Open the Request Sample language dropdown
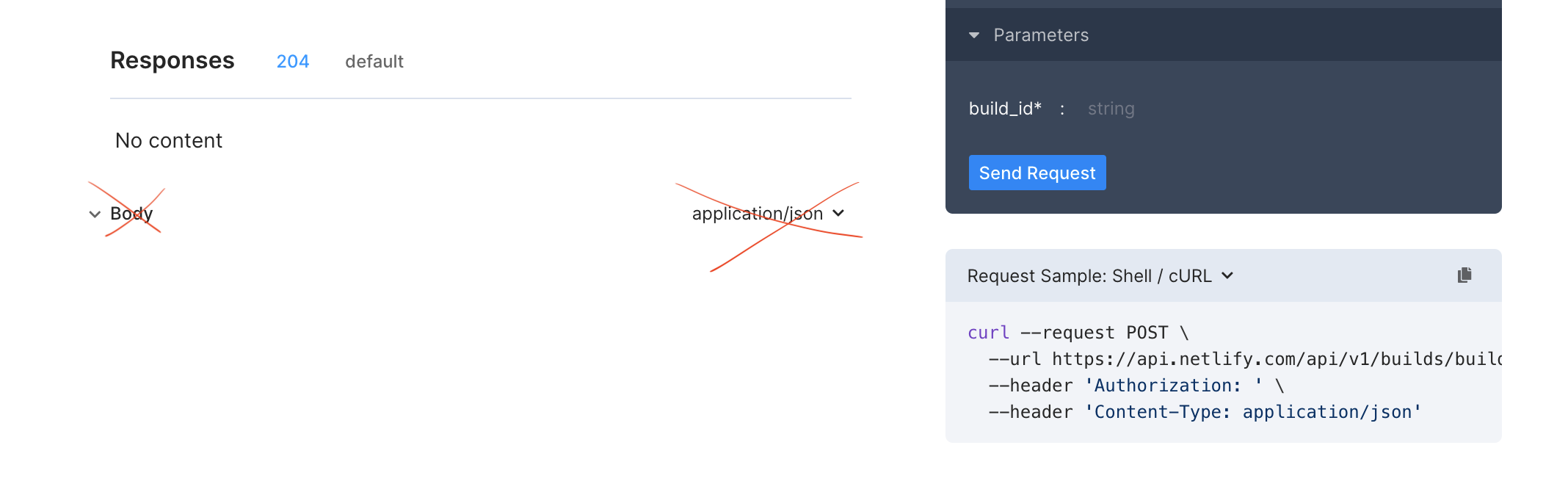This screenshot has height=495, width=1568. [1227, 276]
